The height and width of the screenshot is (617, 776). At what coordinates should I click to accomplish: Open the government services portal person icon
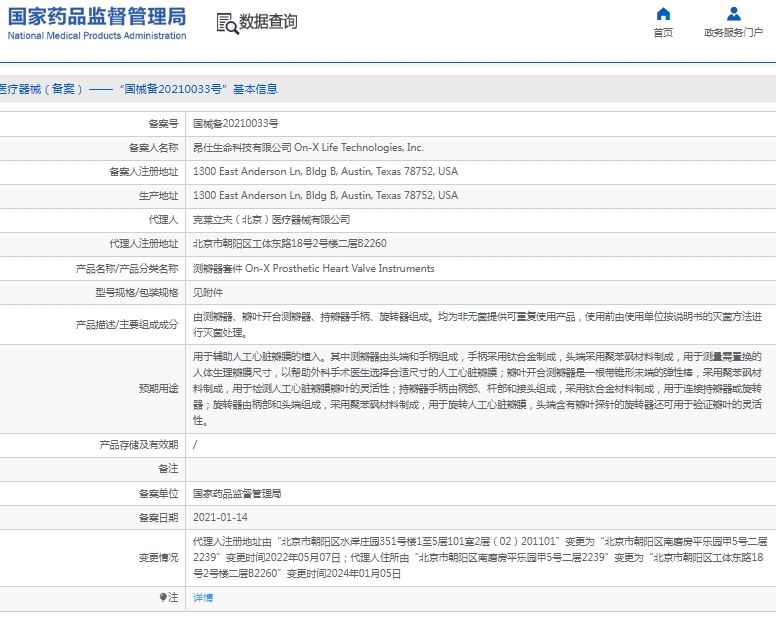[733, 13]
